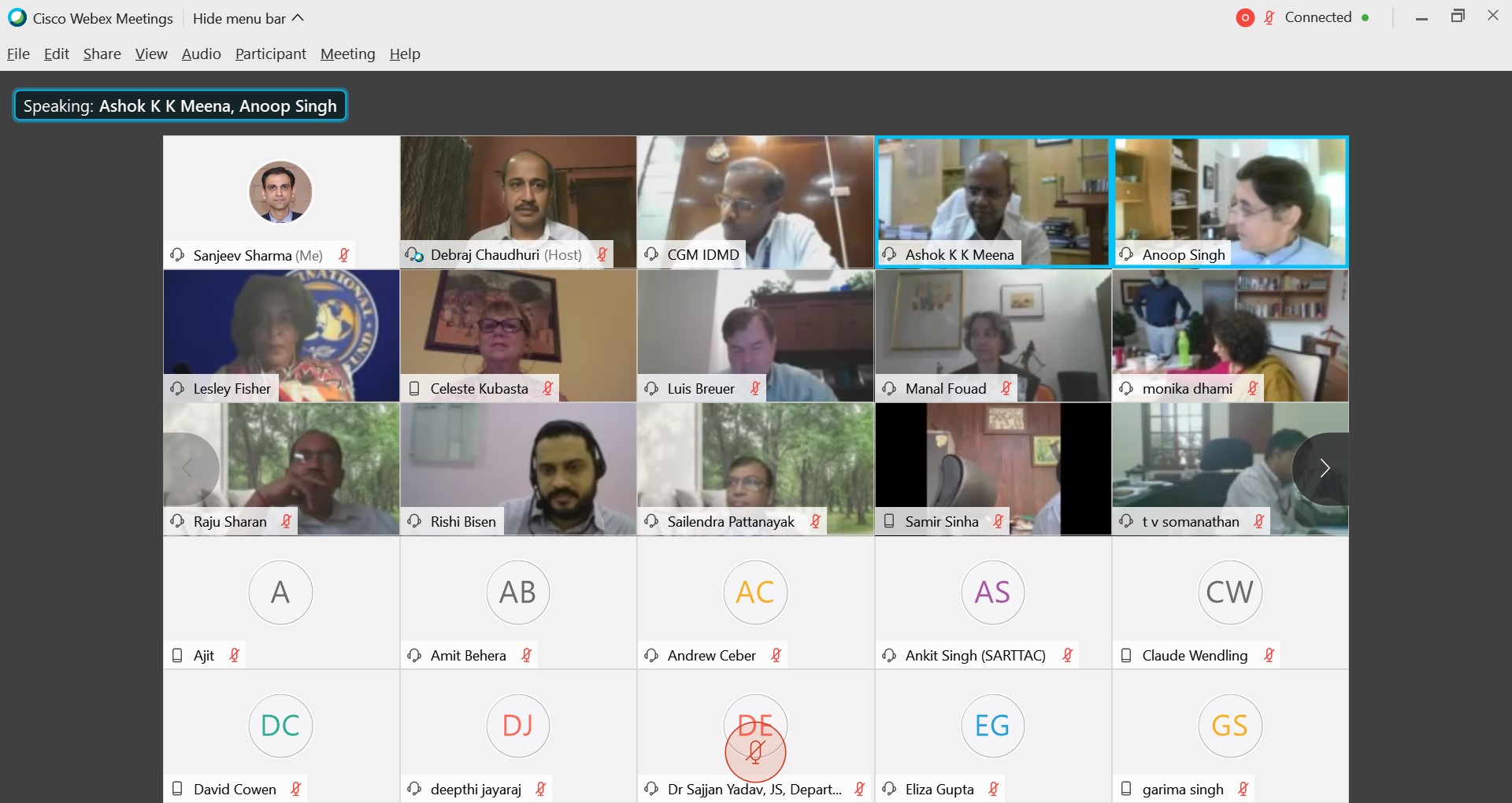Click the Cisco Webex Meetings logo
The width and height of the screenshot is (1512, 803).
tap(17, 17)
